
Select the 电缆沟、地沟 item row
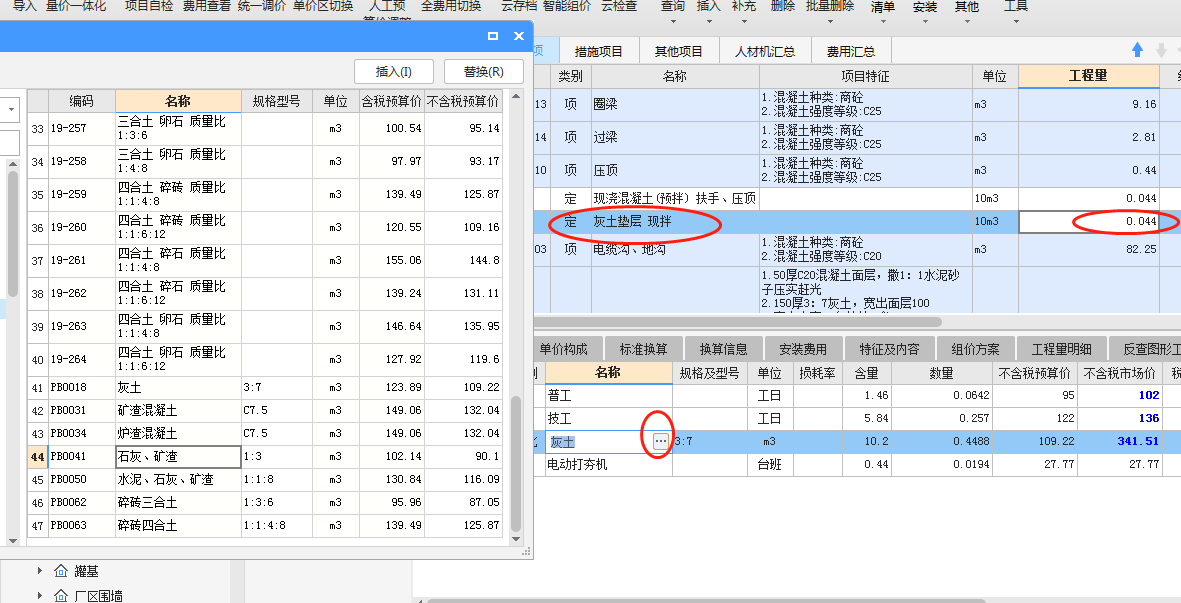[857, 249]
